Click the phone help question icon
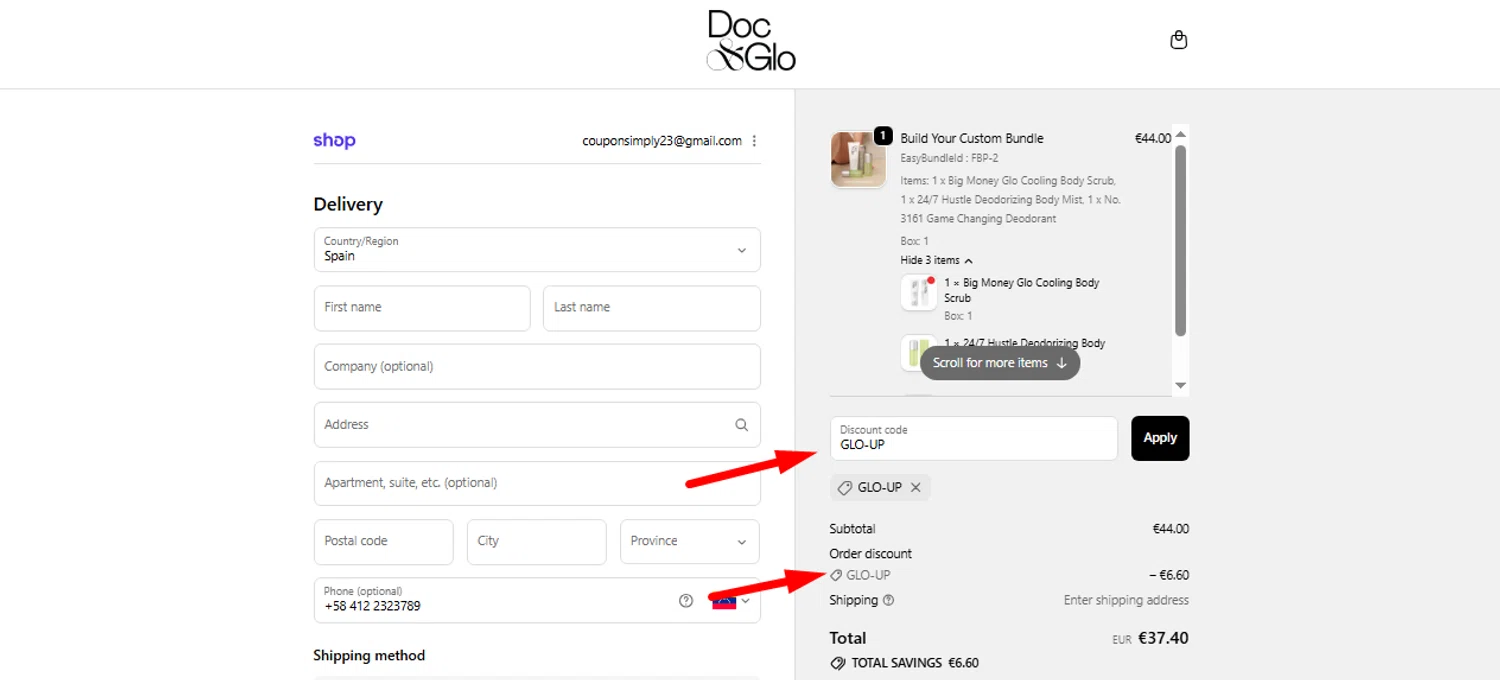Image resolution: width=1500 pixels, height=680 pixels. click(x=686, y=601)
